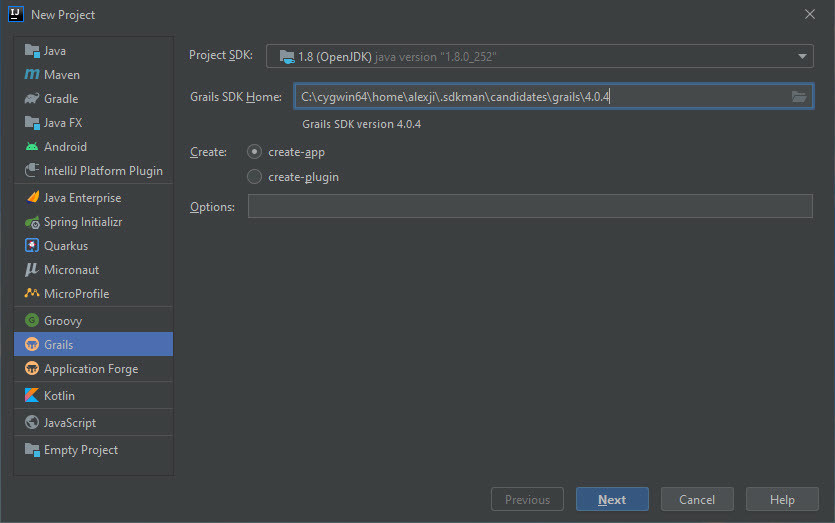
Task: Click 'Grails SDK version 4.0.4' text
Action: 362,124
